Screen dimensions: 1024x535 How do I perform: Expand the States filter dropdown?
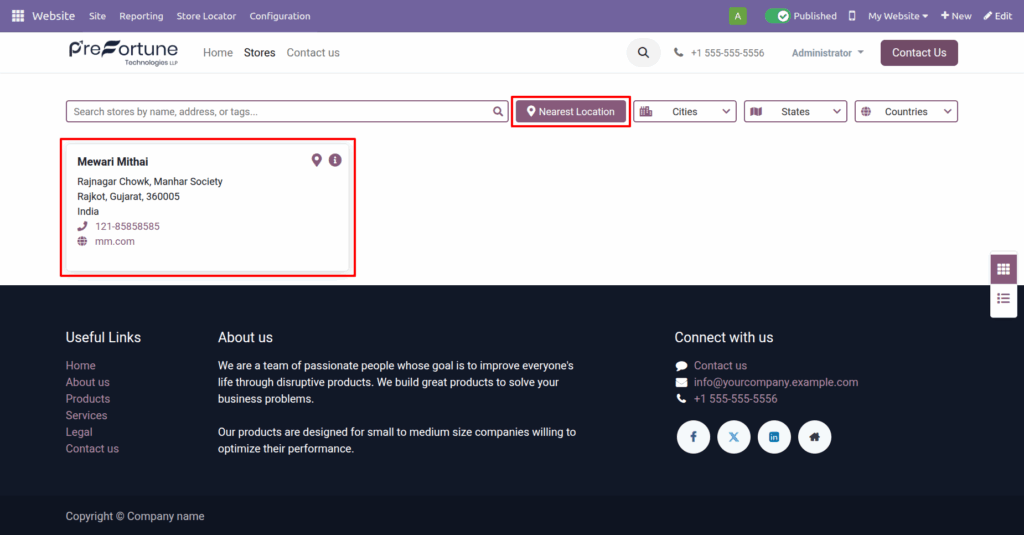tap(795, 112)
